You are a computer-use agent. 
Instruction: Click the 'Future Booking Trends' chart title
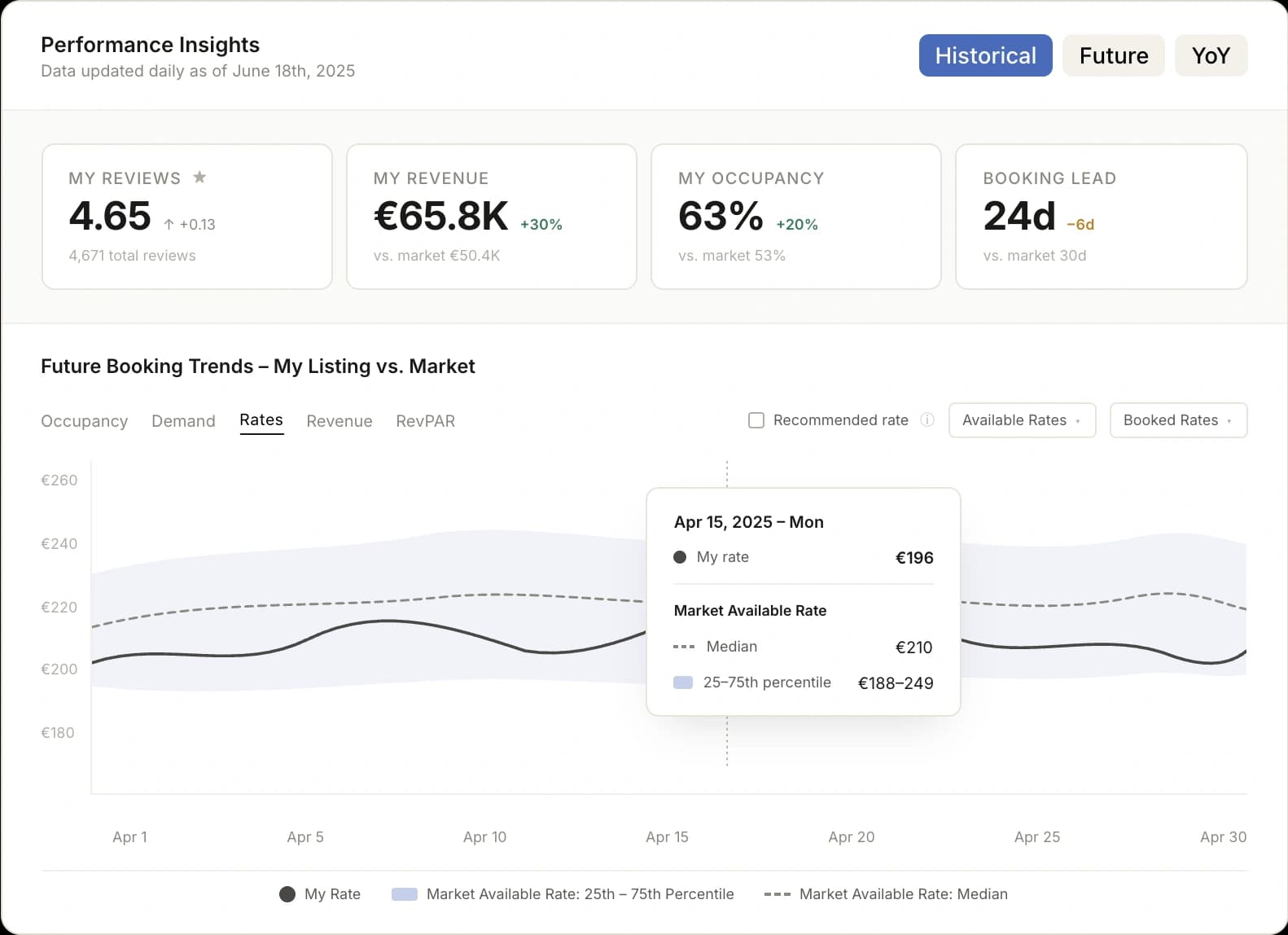point(258,367)
